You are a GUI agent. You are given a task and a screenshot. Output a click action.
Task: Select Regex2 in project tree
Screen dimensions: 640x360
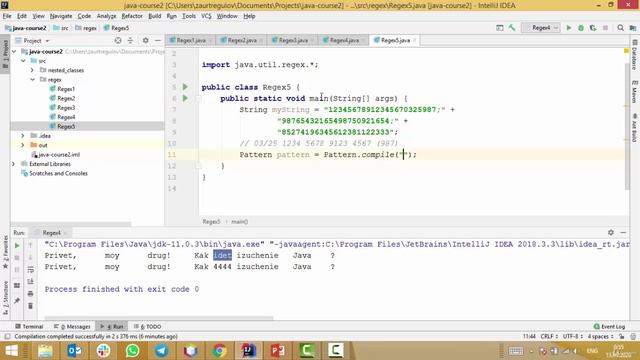pos(66,98)
